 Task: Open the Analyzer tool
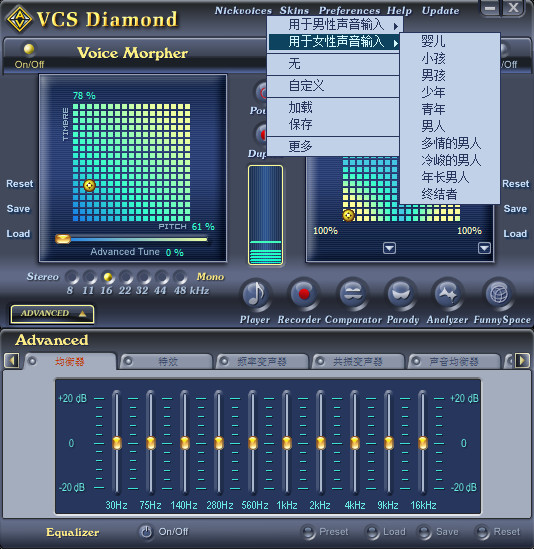[x=448, y=294]
